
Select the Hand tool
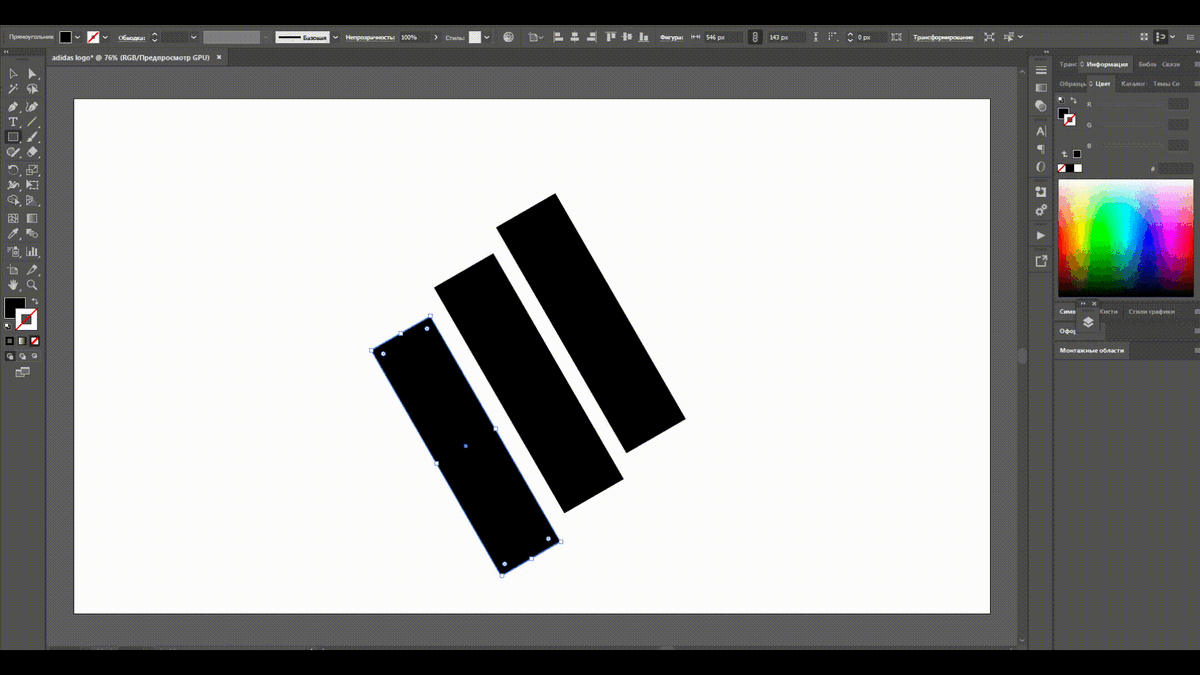click(13, 286)
